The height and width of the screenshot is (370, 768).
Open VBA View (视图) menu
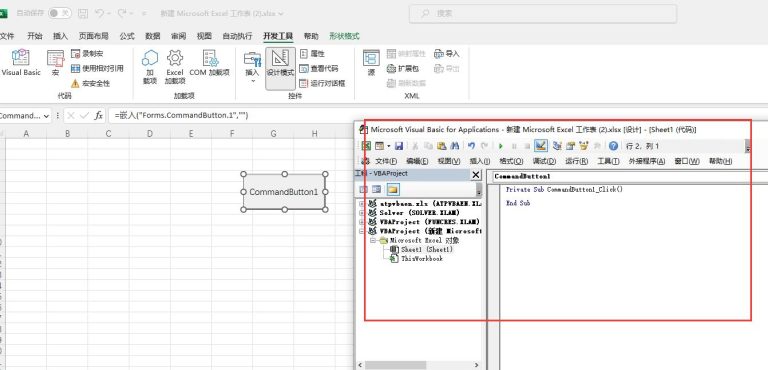pyautogui.click(x=449, y=161)
